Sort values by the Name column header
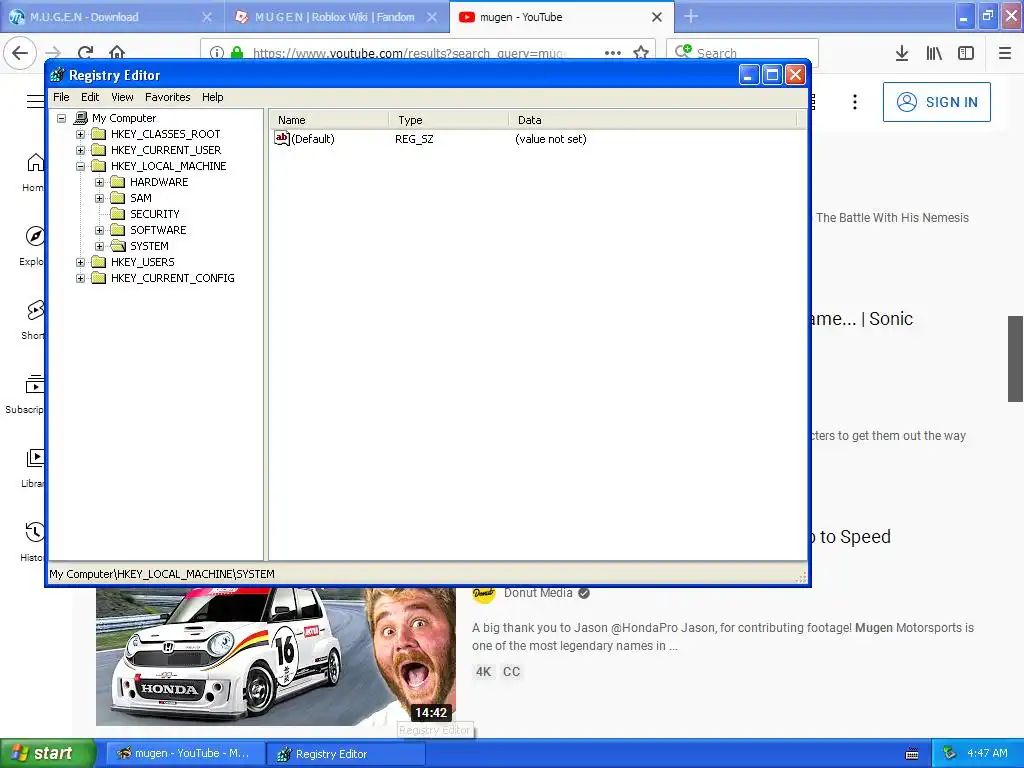Viewport: 1024px width, 768px height. 329,120
